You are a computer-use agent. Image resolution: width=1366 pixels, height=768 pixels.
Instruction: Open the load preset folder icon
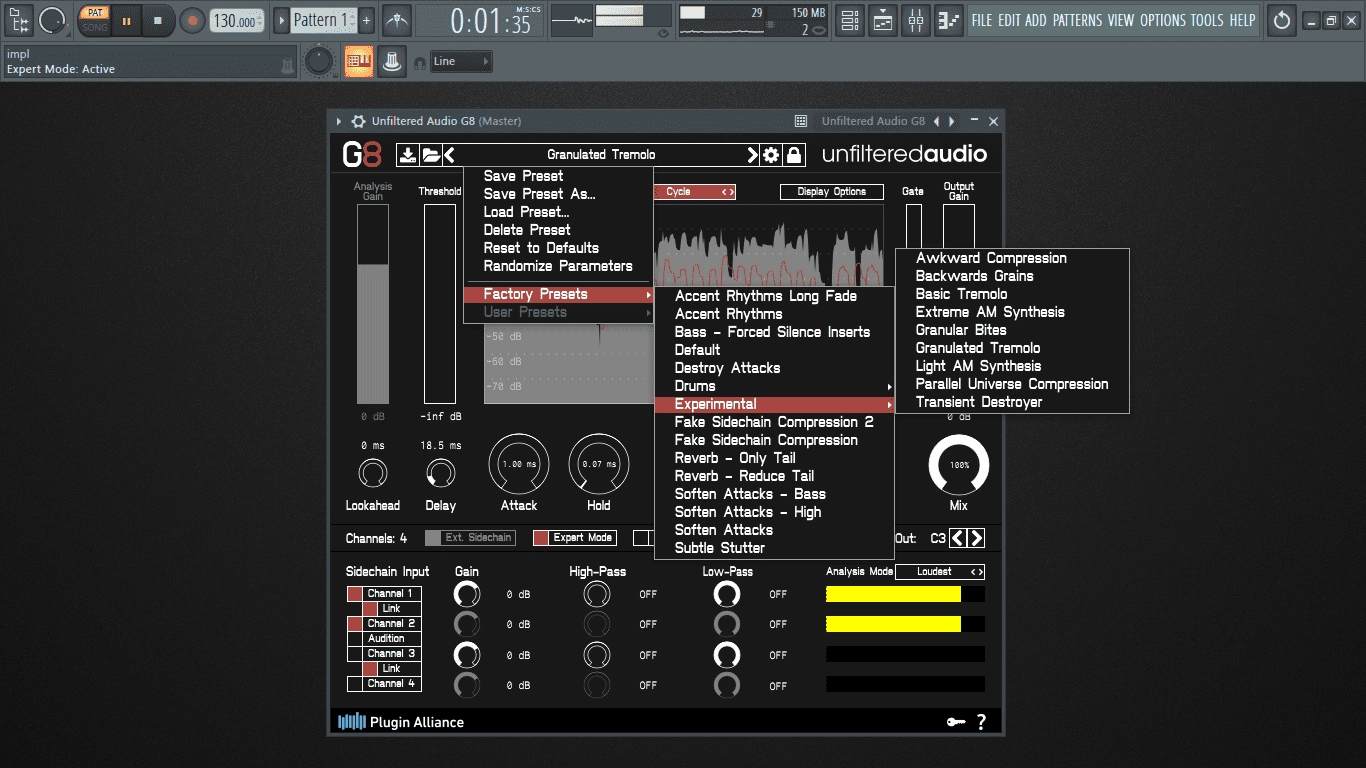click(x=431, y=155)
